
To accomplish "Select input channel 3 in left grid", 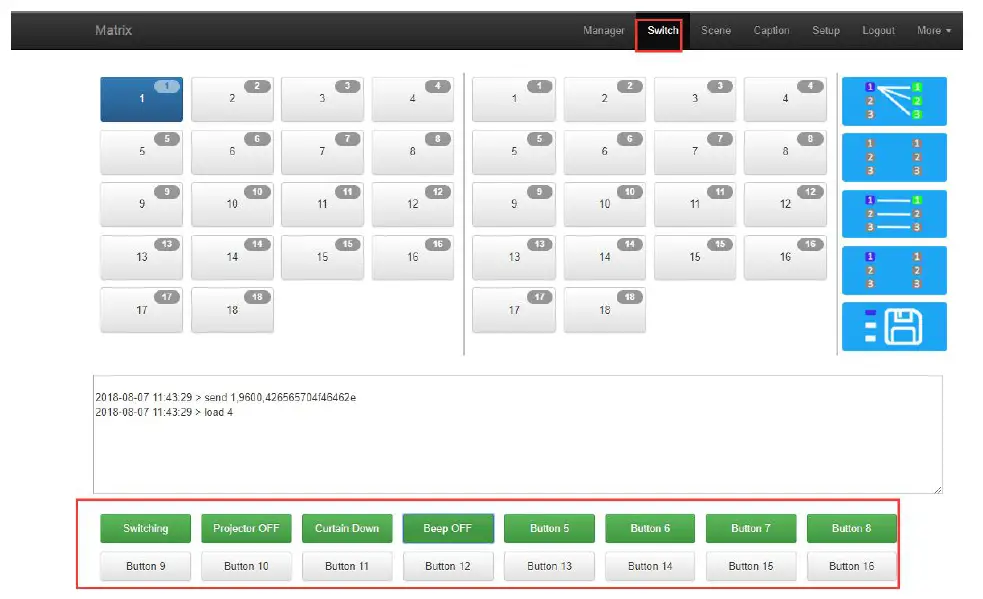I will (x=322, y=99).
